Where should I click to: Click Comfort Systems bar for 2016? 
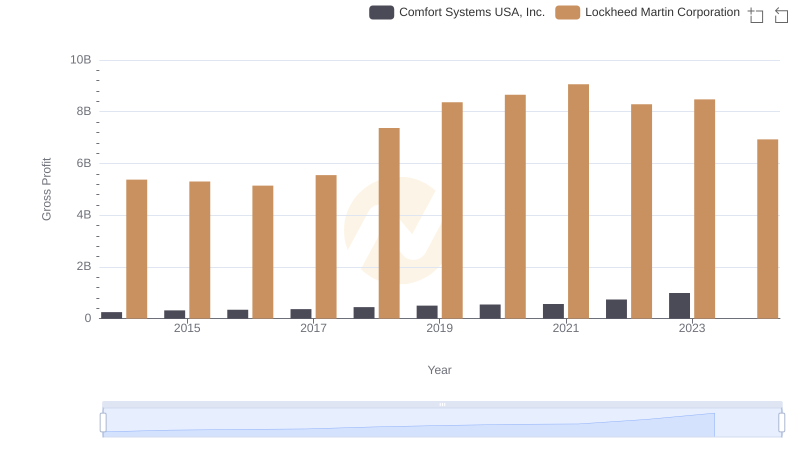(238, 314)
